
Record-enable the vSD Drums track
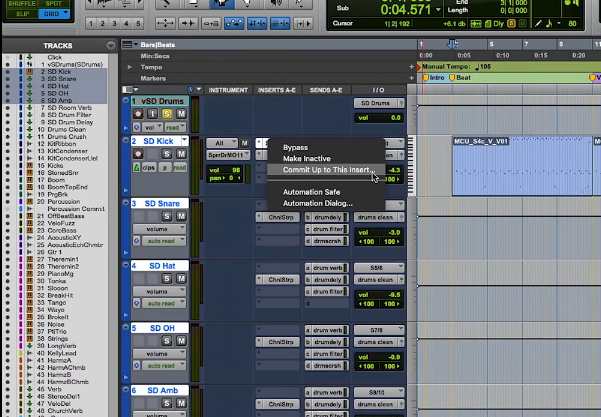tap(138, 114)
